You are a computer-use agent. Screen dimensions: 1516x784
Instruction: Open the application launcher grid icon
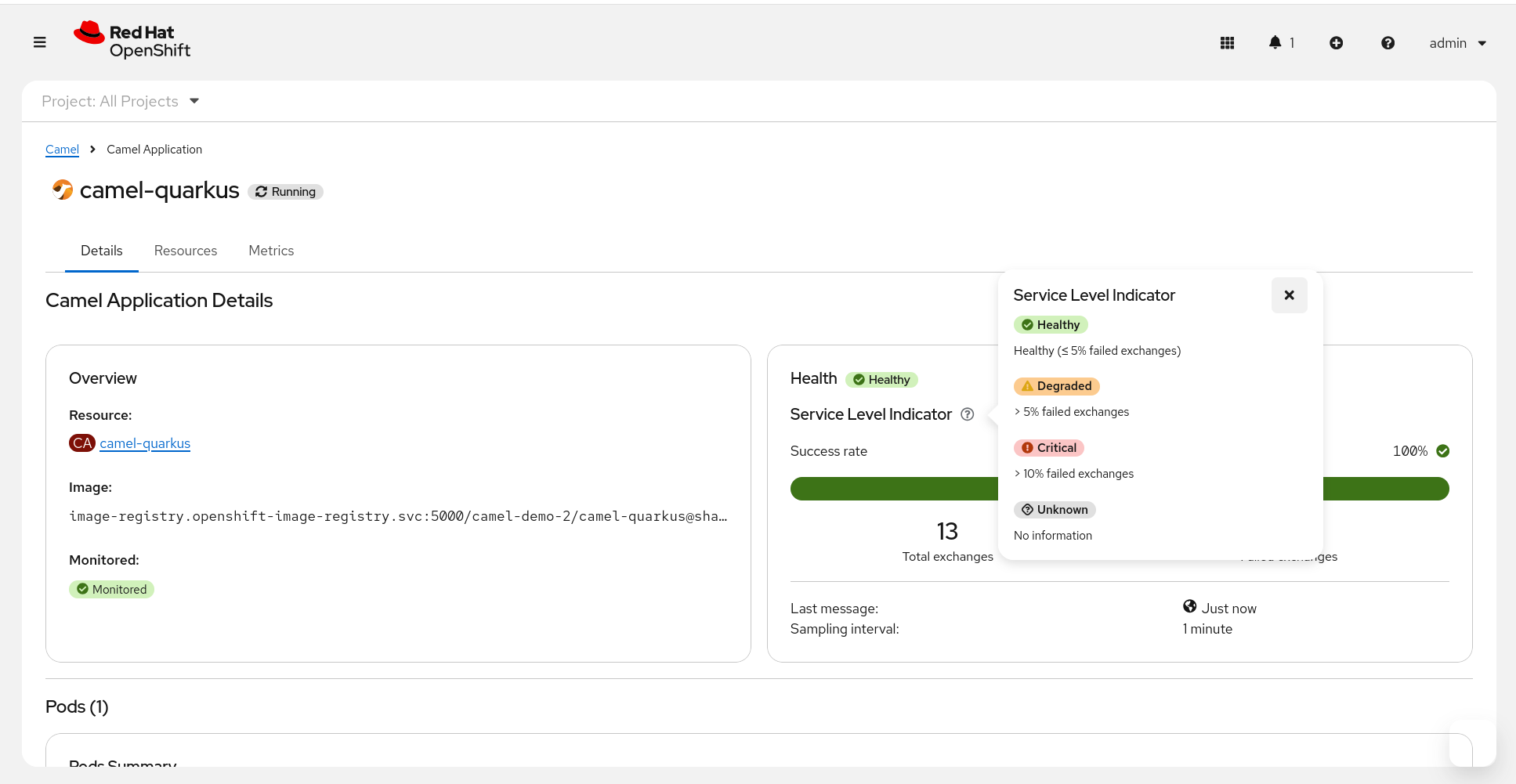point(1227,43)
